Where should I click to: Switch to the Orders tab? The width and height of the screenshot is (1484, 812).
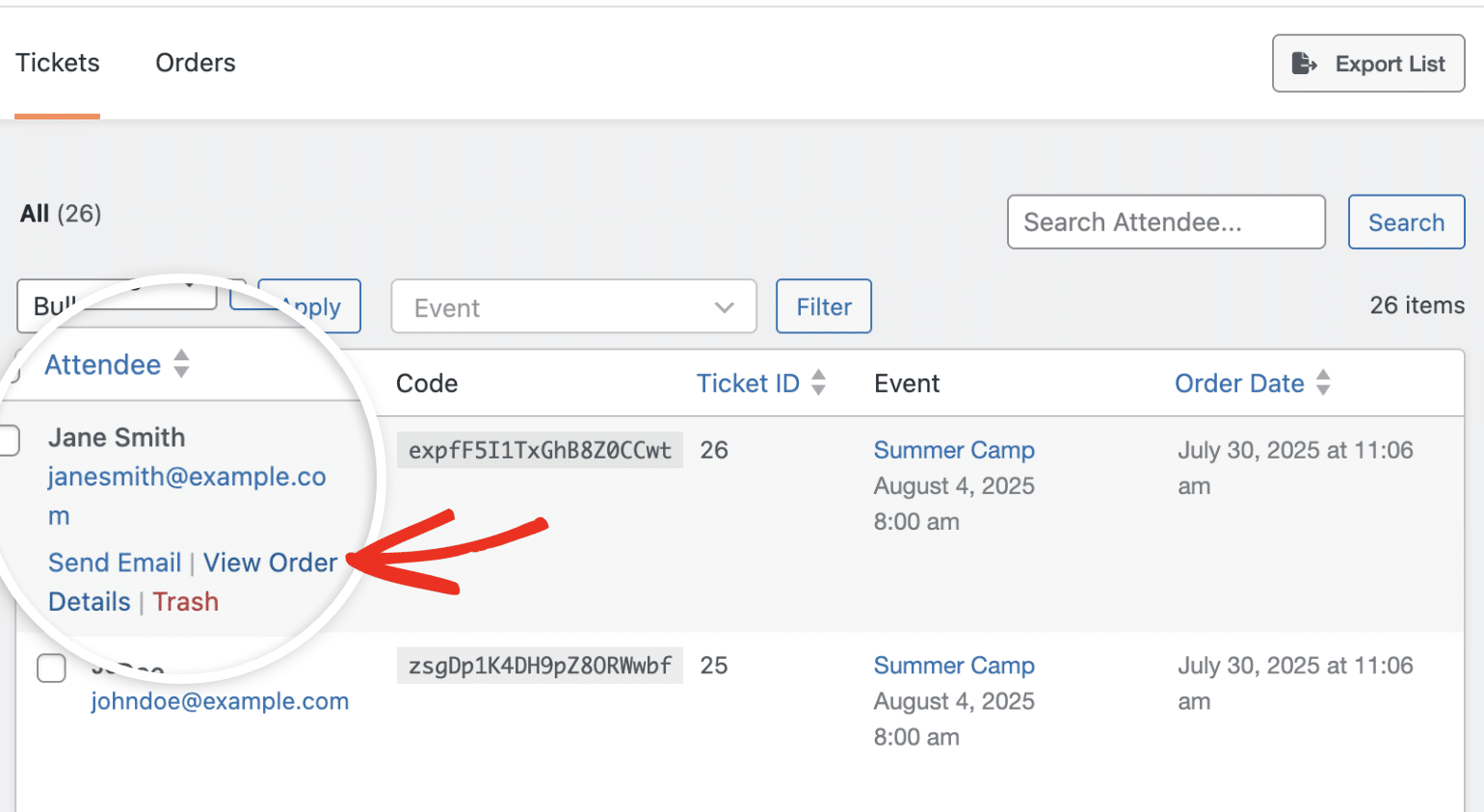[196, 63]
